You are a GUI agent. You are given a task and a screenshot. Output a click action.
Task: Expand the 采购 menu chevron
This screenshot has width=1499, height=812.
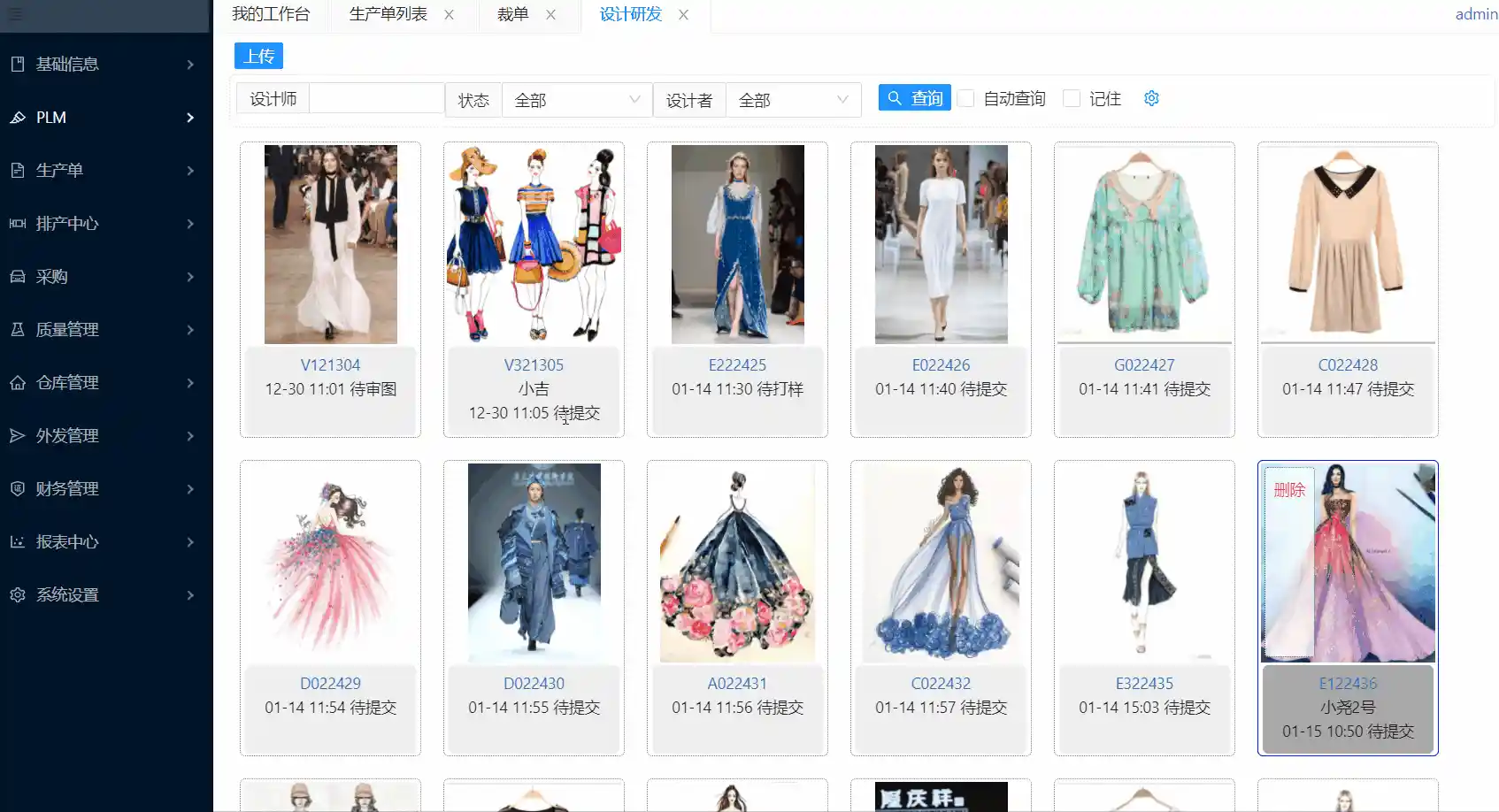tap(190, 276)
